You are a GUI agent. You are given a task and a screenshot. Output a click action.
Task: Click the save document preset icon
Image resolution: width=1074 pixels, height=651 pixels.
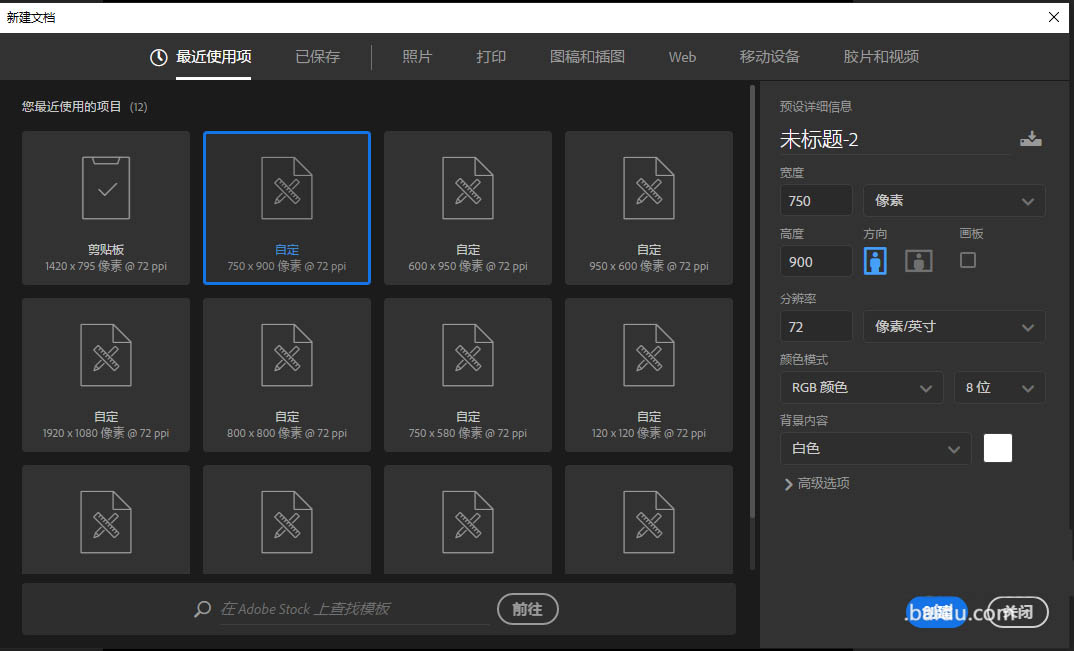point(1031,139)
